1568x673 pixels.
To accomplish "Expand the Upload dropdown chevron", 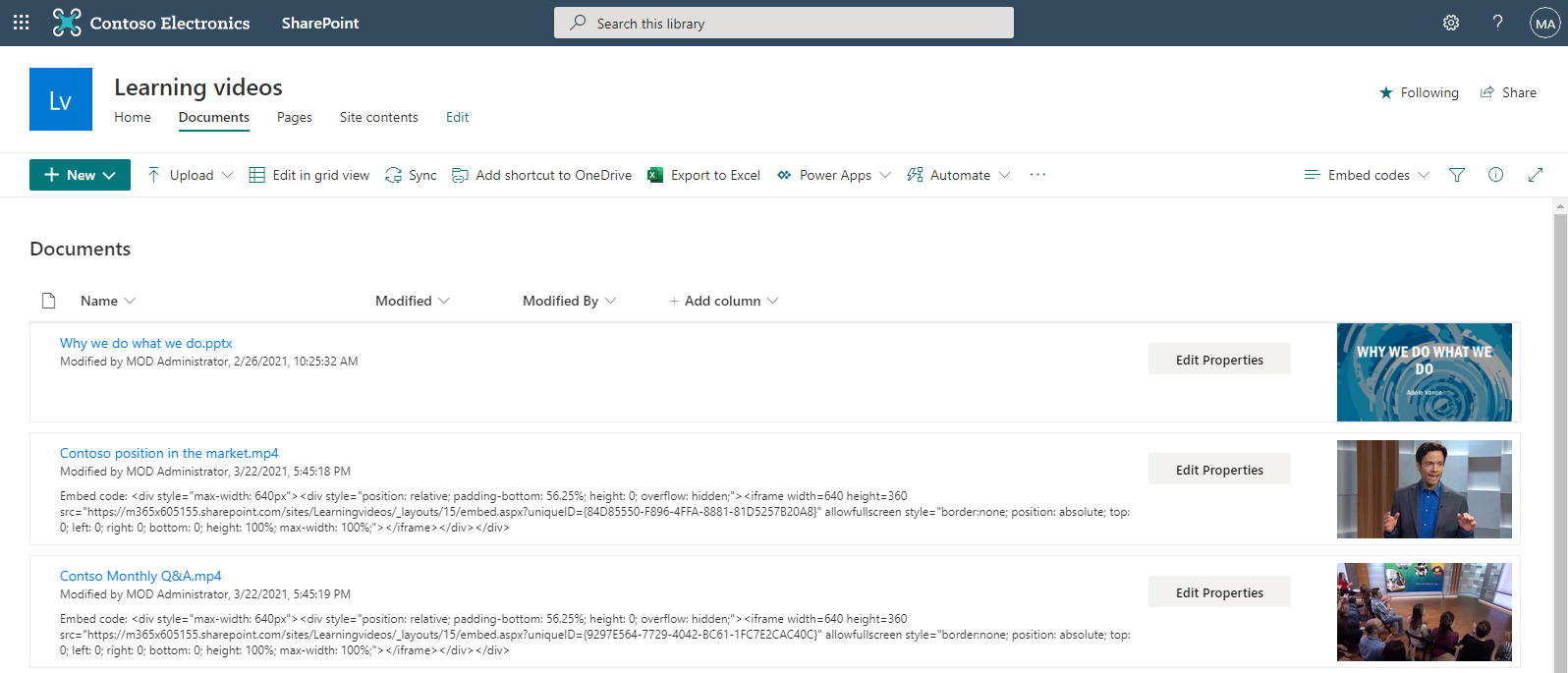I will pyautogui.click(x=228, y=175).
